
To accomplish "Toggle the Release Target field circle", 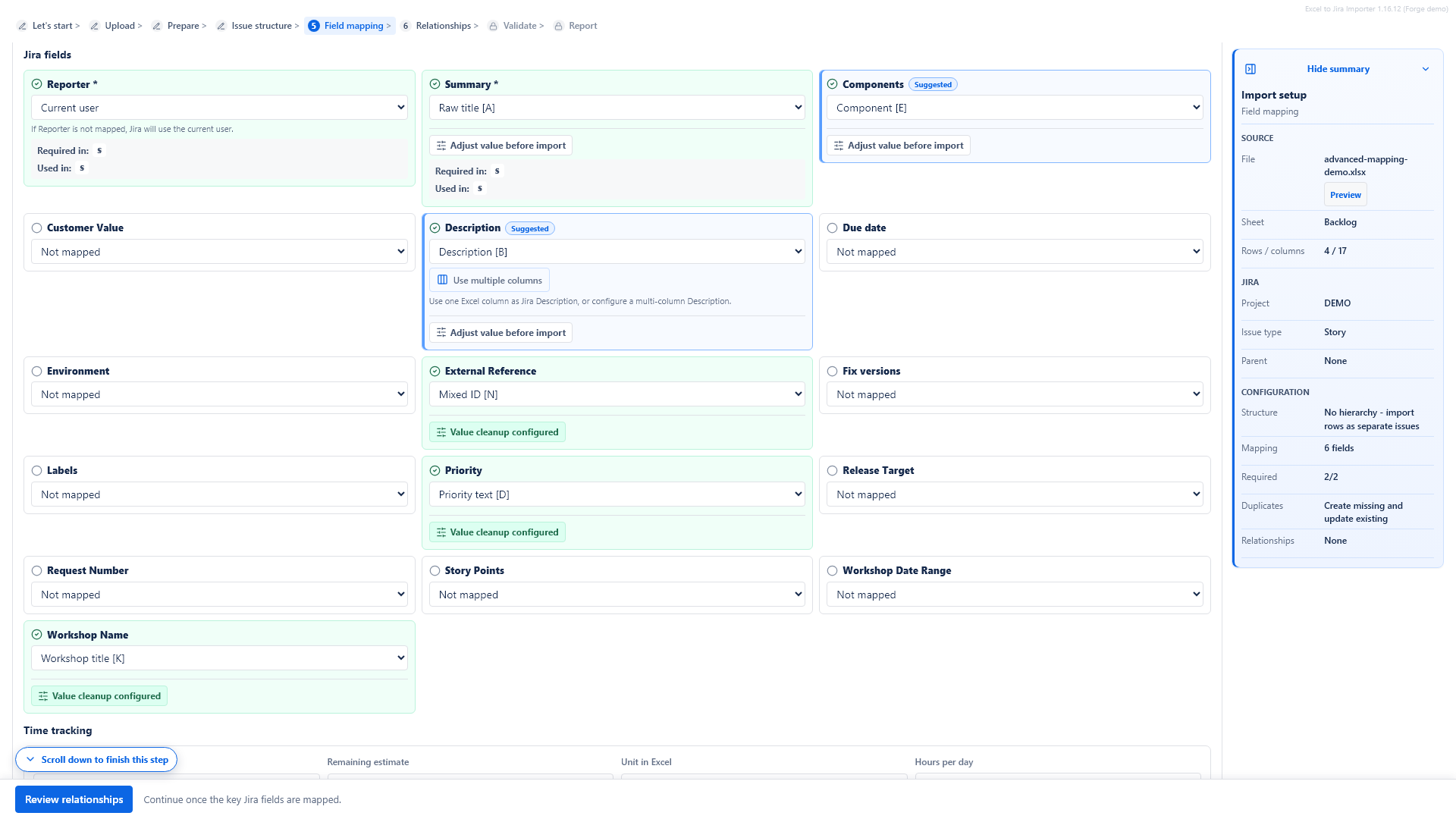I will tap(832, 470).
